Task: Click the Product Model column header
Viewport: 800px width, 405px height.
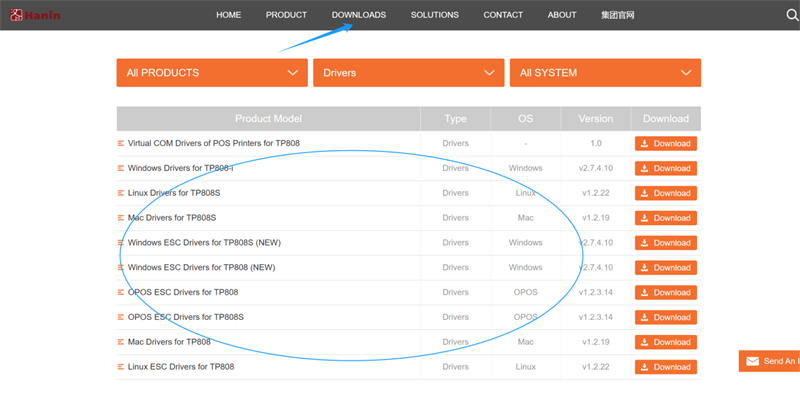Action: point(268,119)
